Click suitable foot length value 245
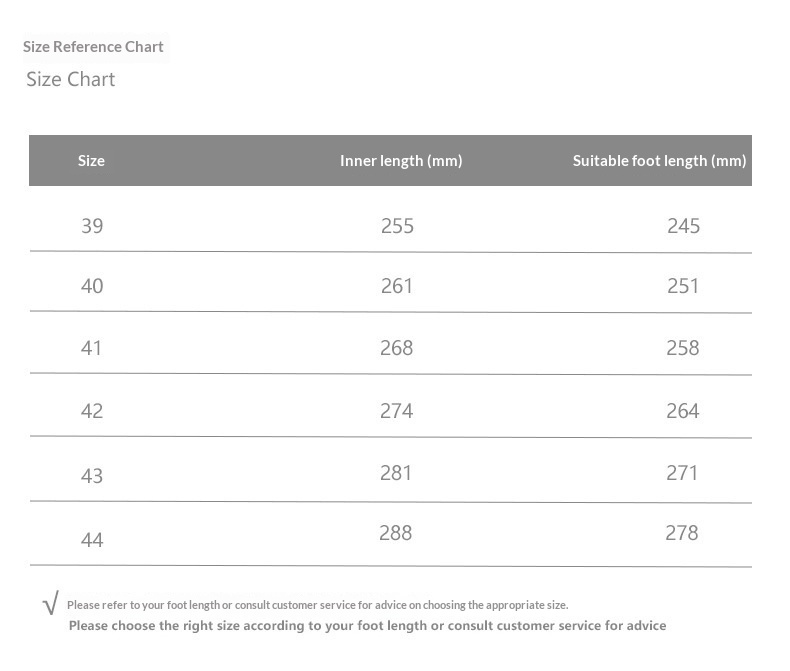790x671 pixels. [x=684, y=226]
